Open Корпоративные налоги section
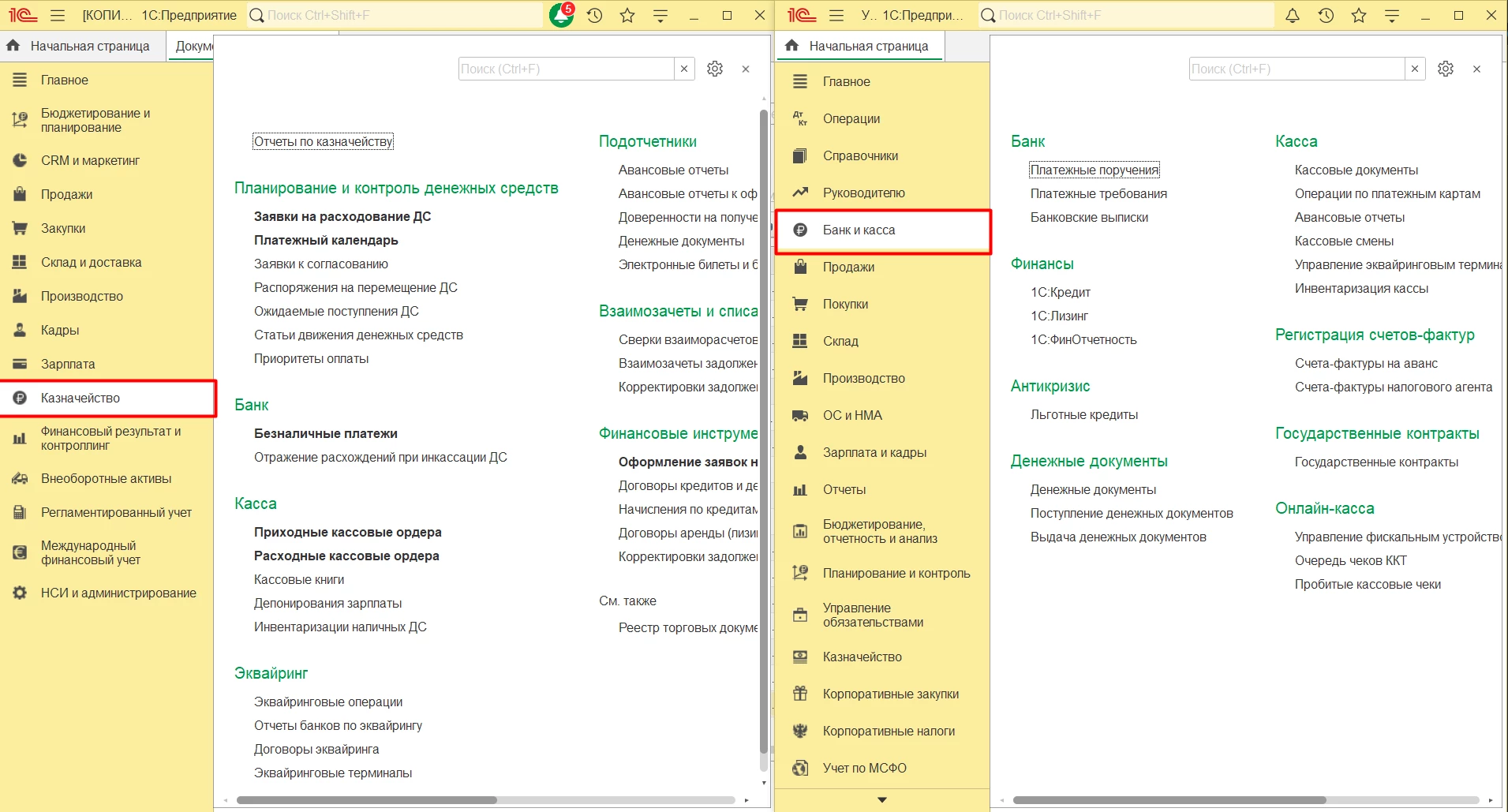 (882, 731)
